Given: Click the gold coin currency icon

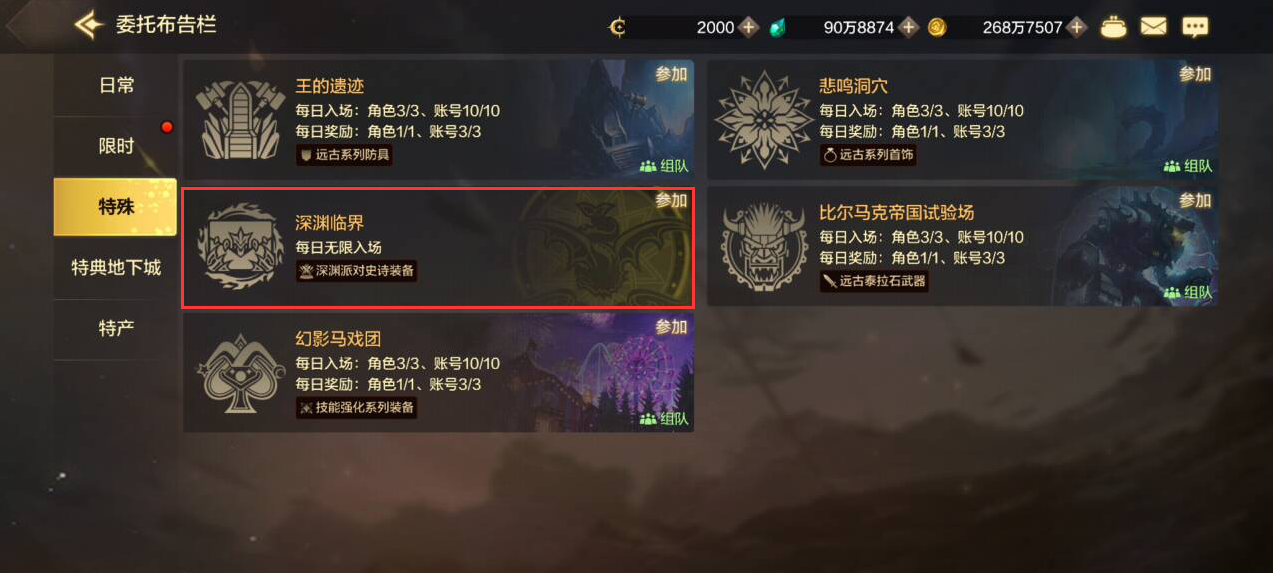Looking at the screenshot, I should (x=937, y=27).
